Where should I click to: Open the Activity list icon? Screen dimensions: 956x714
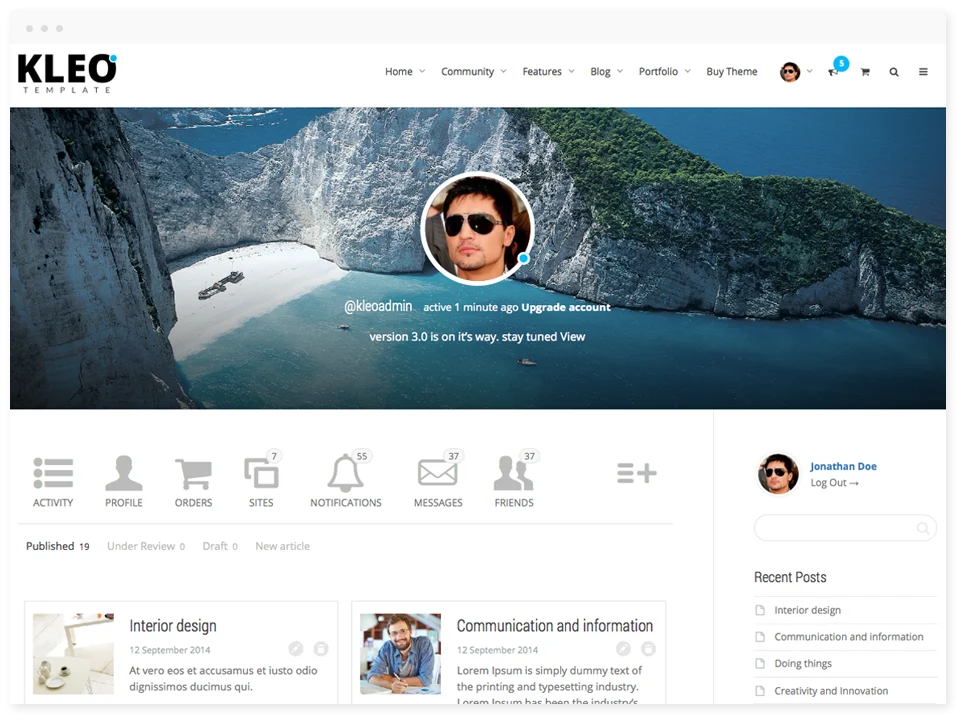coord(53,473)
